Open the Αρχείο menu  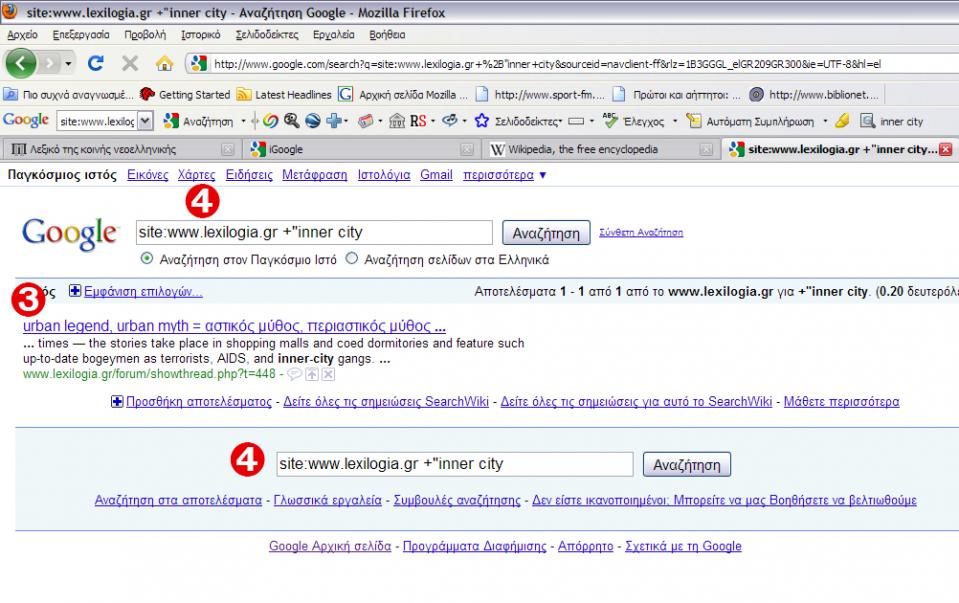pyautogui.click(x=22, y=35)
